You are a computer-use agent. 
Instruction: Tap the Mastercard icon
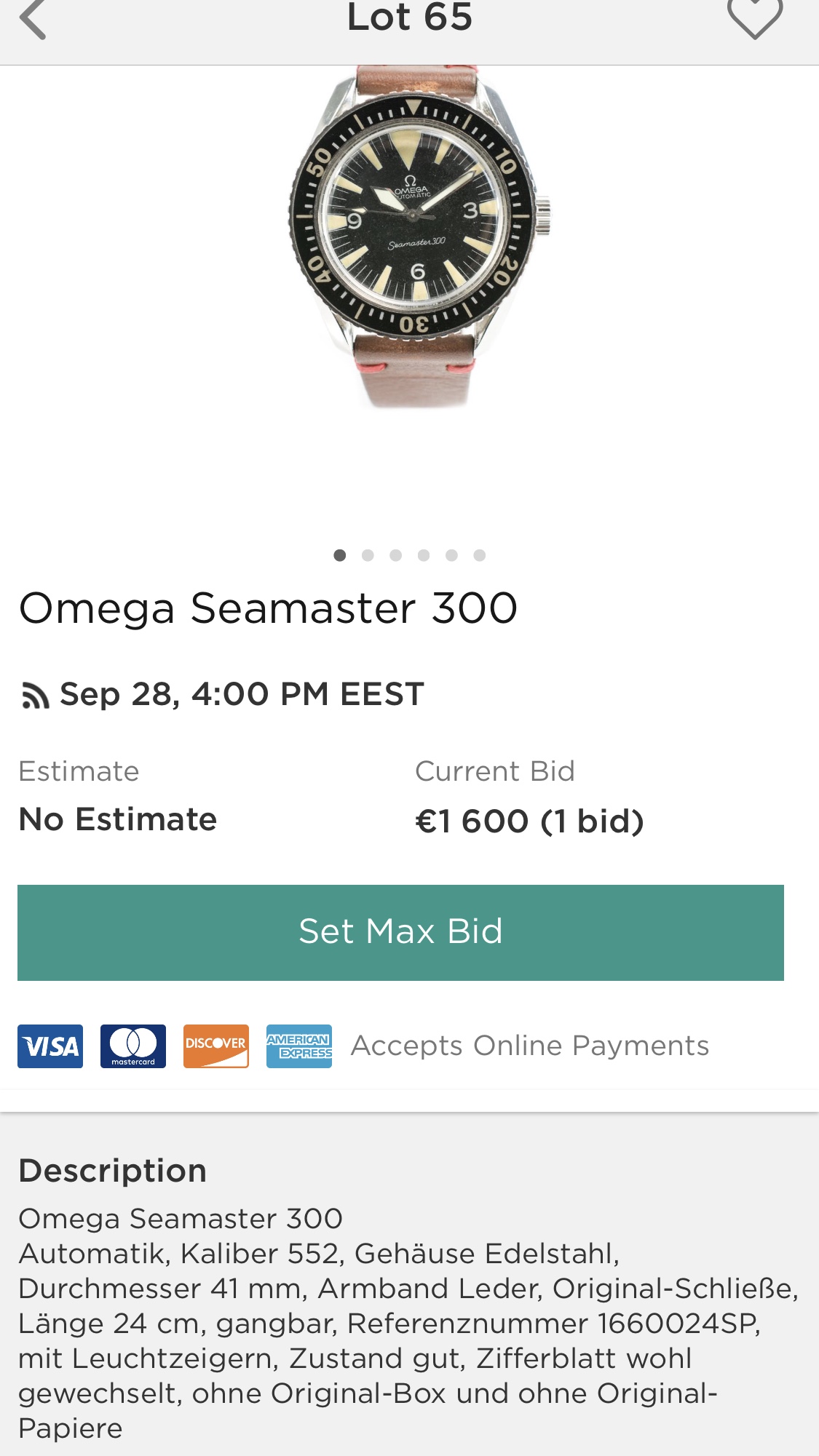(x=133, y=1046)
